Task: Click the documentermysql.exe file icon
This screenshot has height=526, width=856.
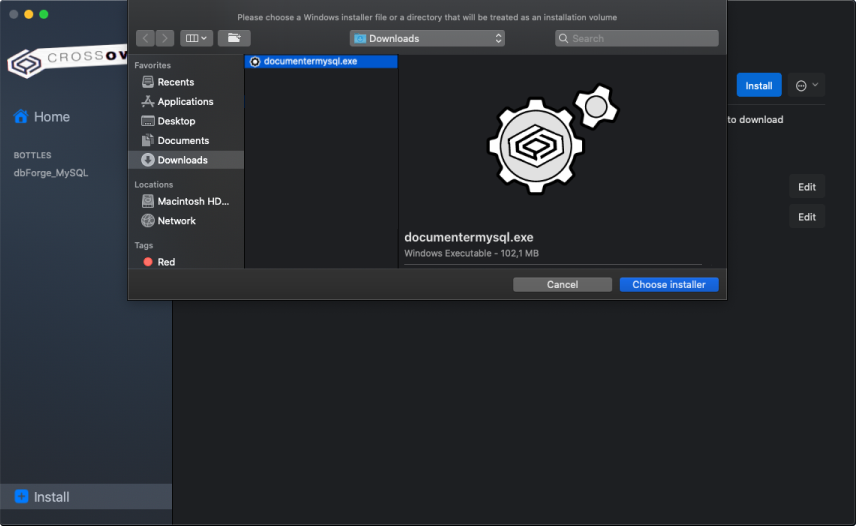Action: (x=255, y=62)
